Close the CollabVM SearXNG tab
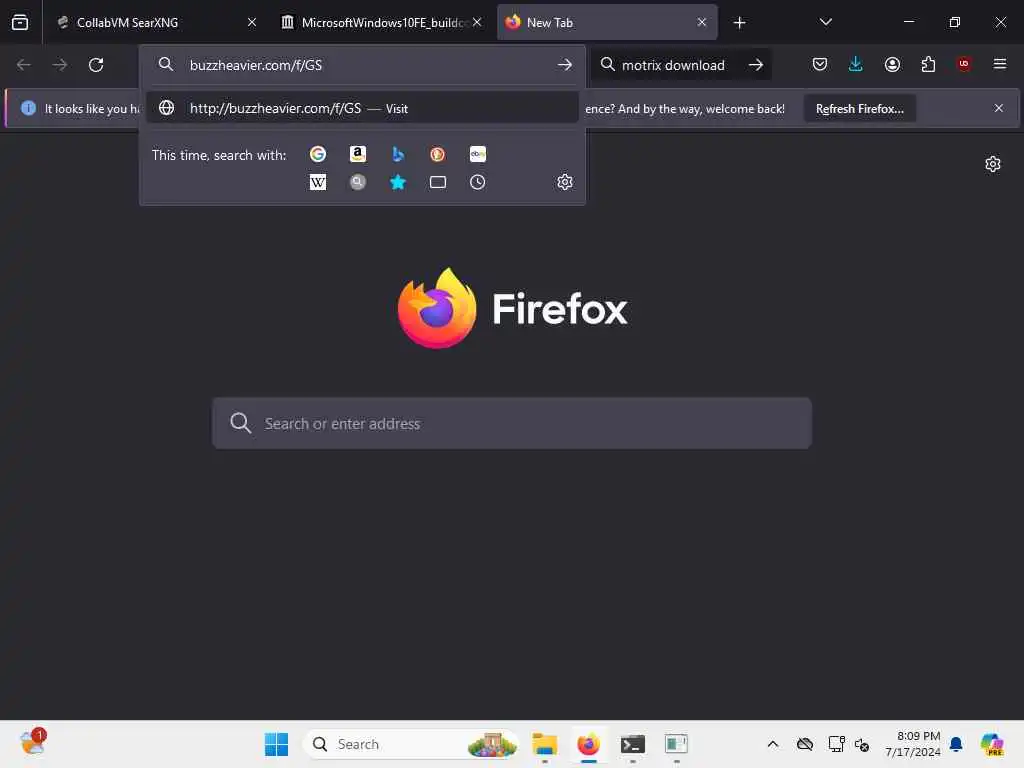Viewport: 1024px width, 768px height. click(251, 22)
